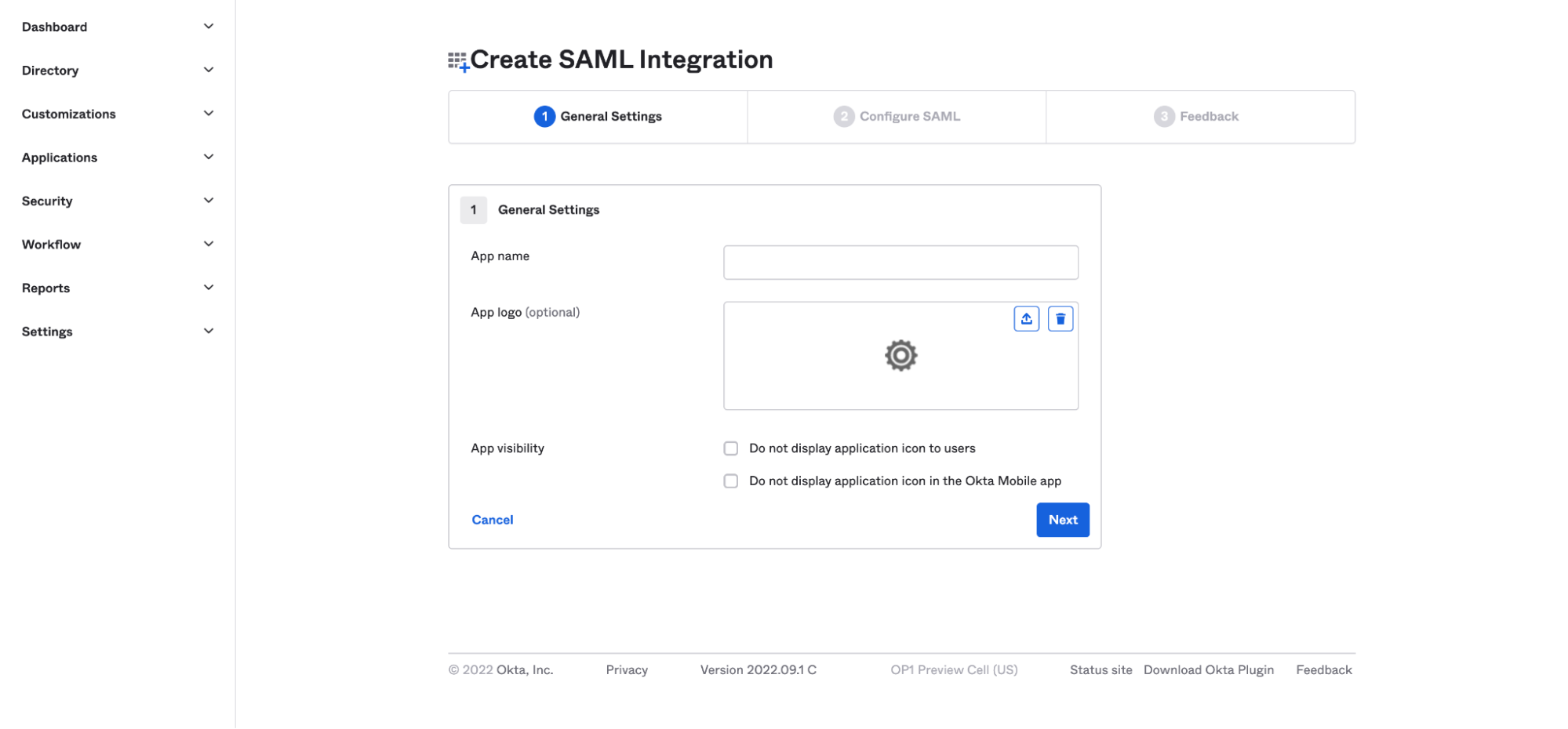Click the Cancel link
This screenshot has height=729, width=1568.
(493, 520)
